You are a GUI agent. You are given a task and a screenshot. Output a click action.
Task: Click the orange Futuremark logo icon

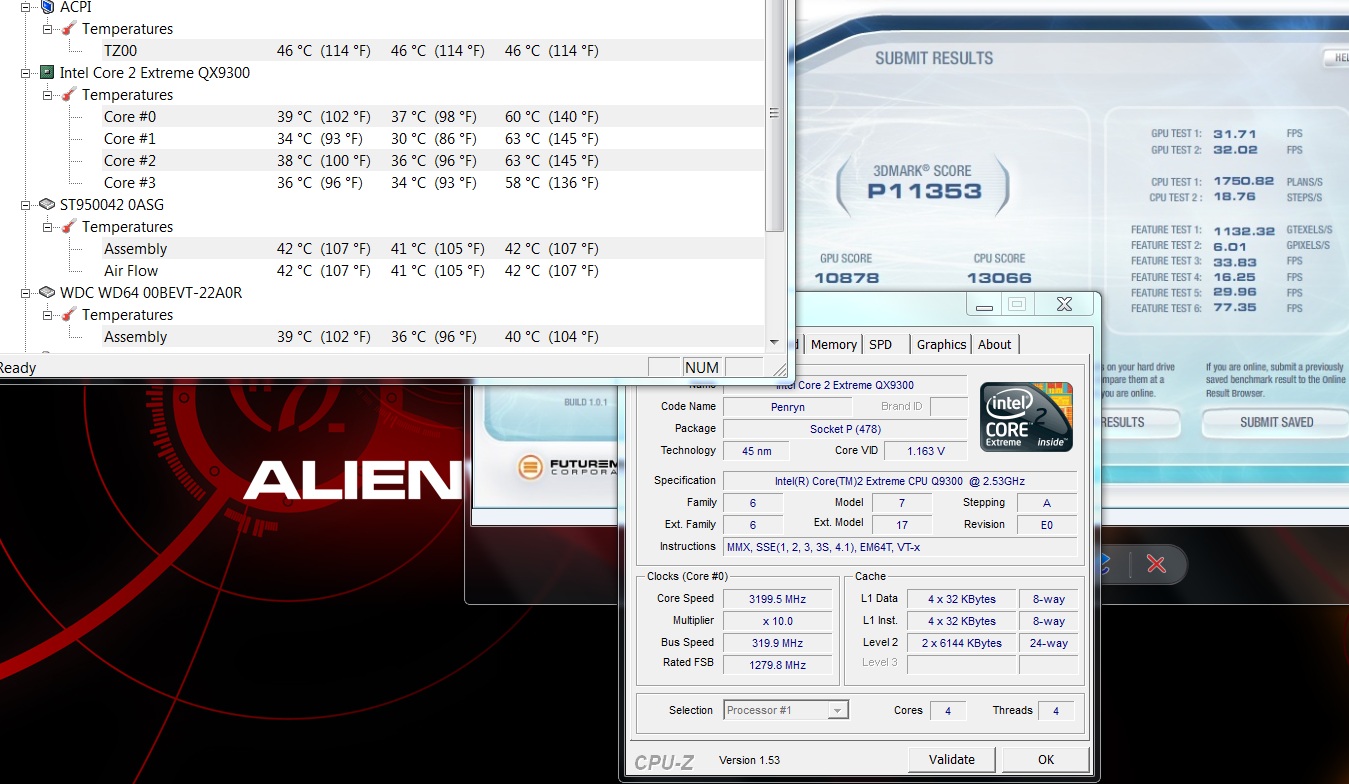[531, 467]
